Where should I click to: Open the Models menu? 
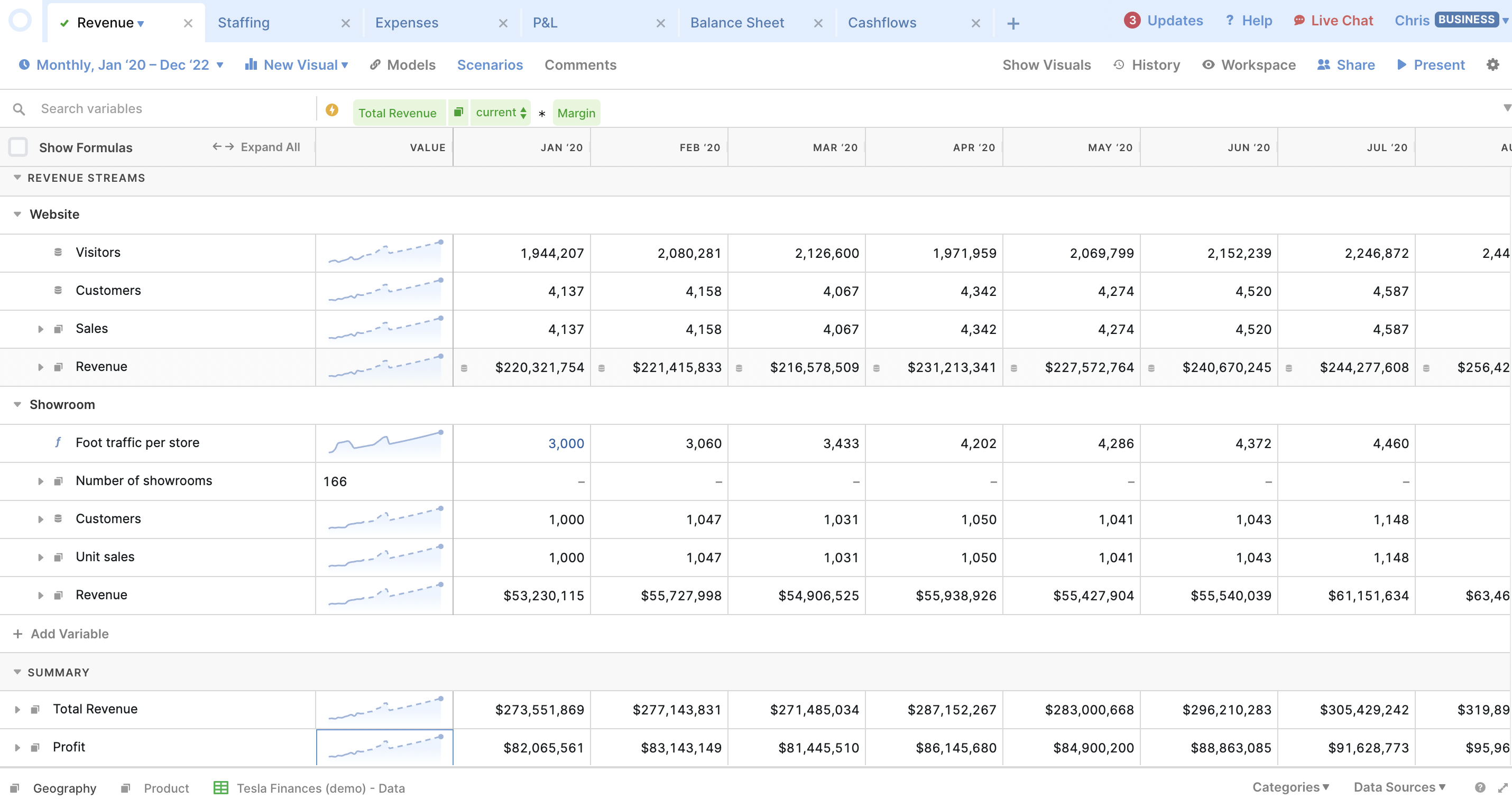click(403, 65)
